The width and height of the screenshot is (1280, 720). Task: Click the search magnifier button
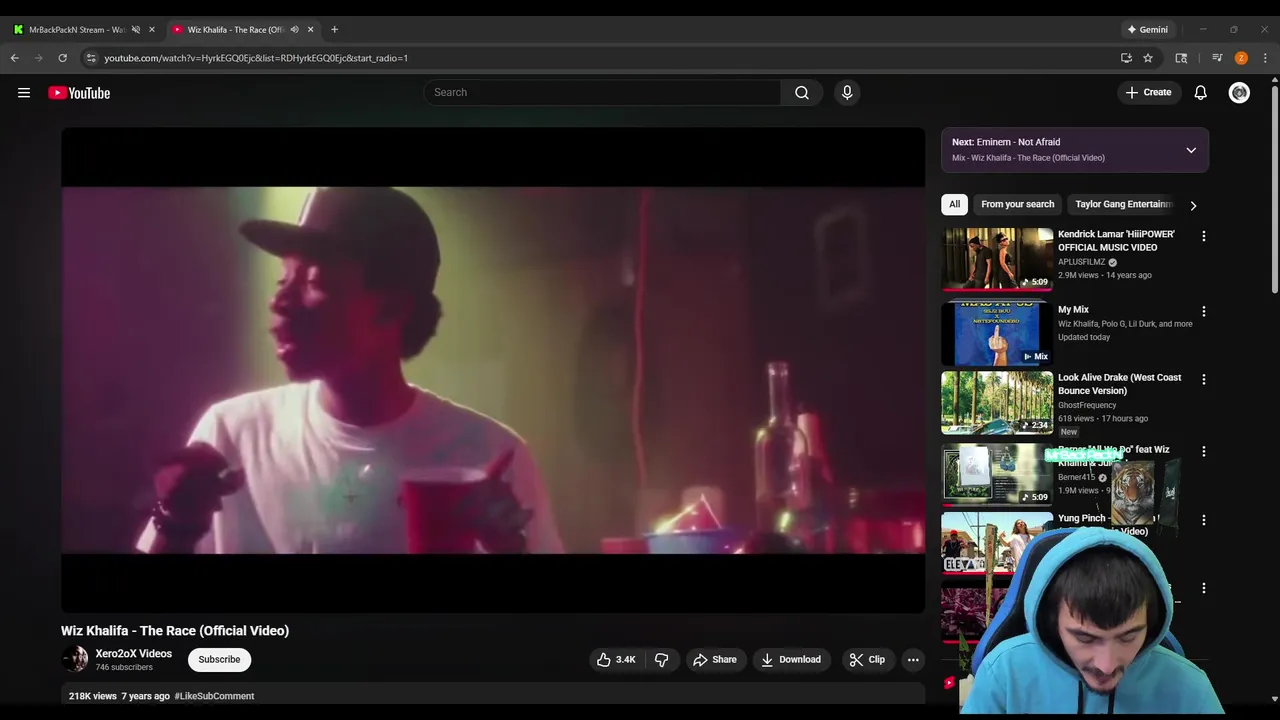(802, 93)
